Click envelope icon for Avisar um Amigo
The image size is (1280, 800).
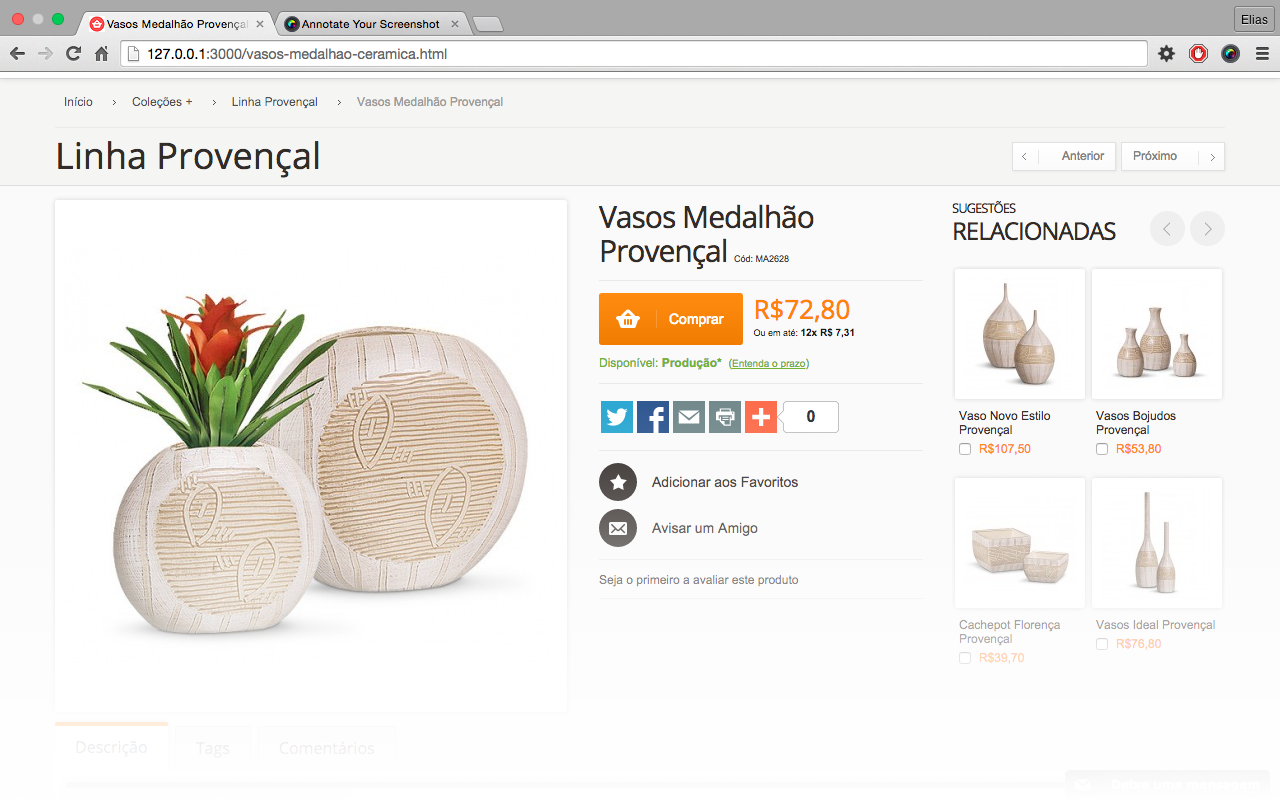pyautogui.click(x=618, y=528)
